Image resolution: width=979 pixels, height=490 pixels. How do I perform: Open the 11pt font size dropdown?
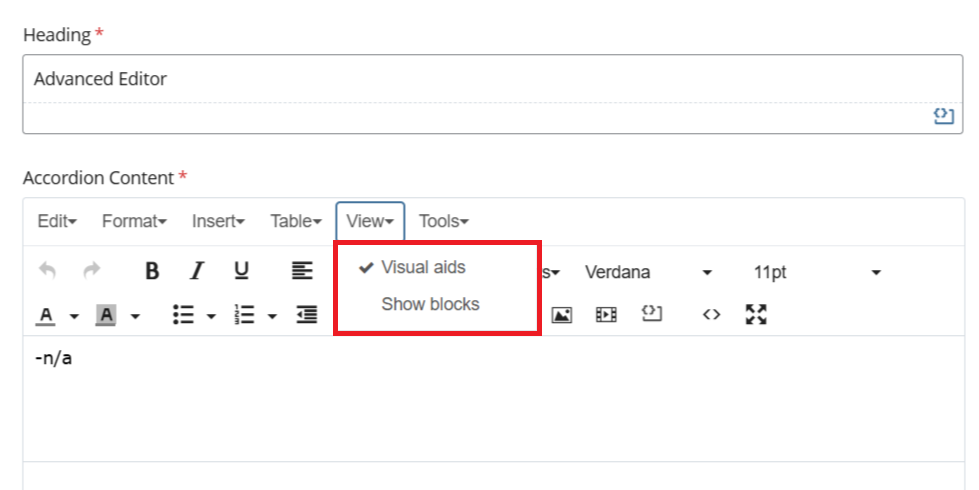pos(816,272)
